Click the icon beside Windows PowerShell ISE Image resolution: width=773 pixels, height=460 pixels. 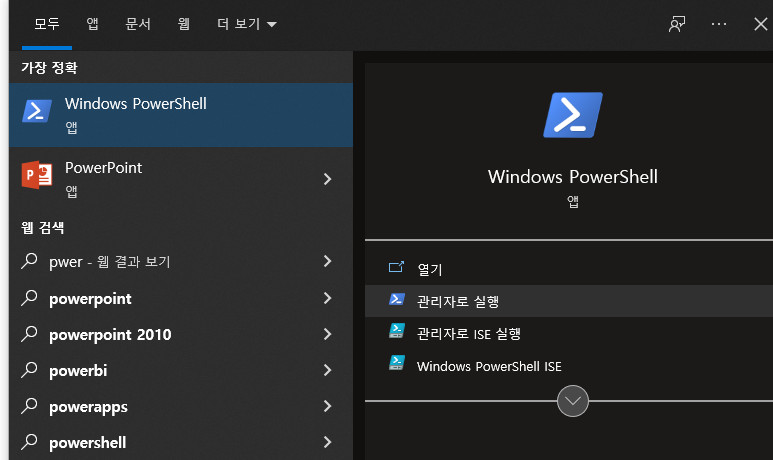[x=397, y=363]
